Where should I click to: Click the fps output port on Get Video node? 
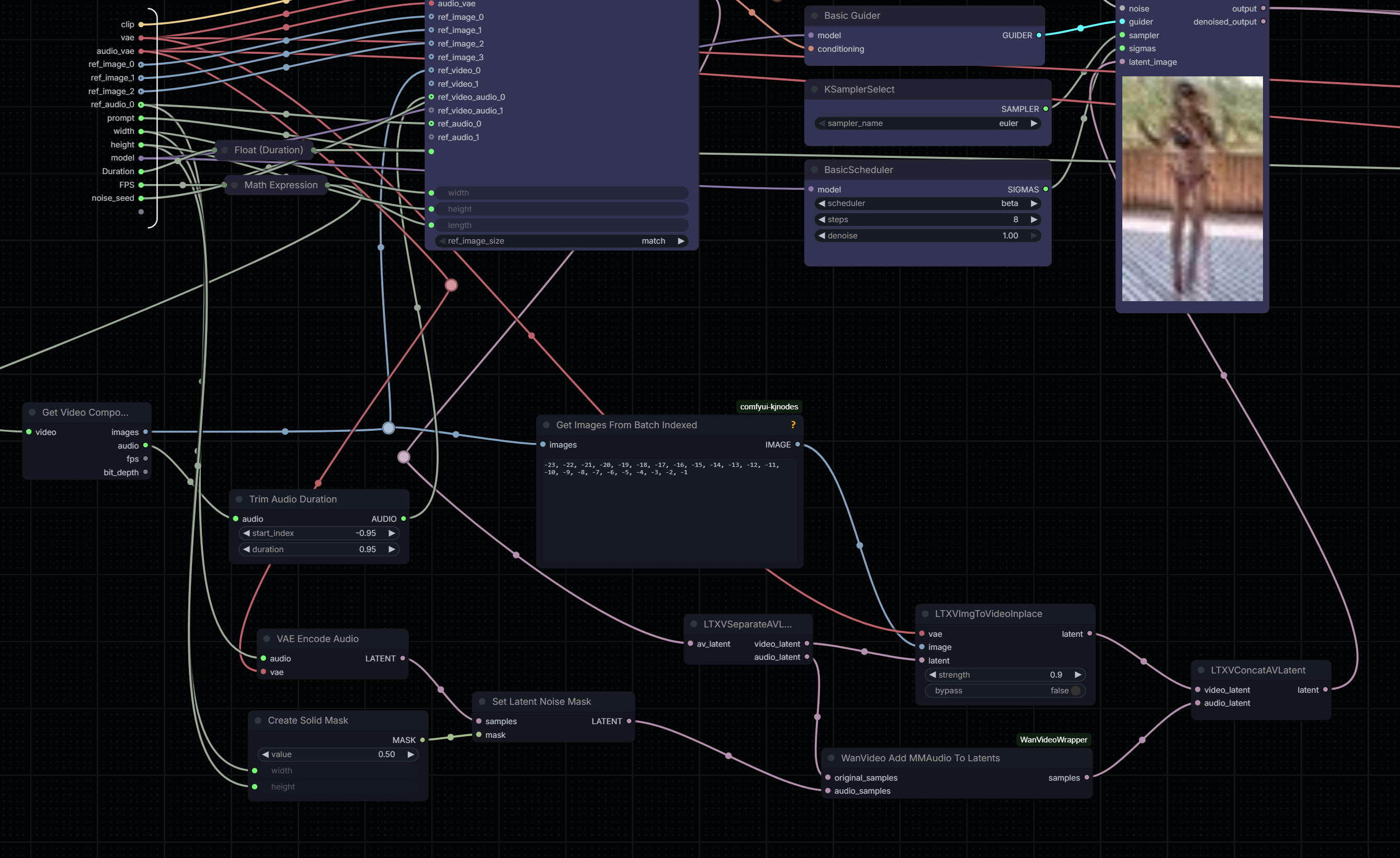pos(145,459)
